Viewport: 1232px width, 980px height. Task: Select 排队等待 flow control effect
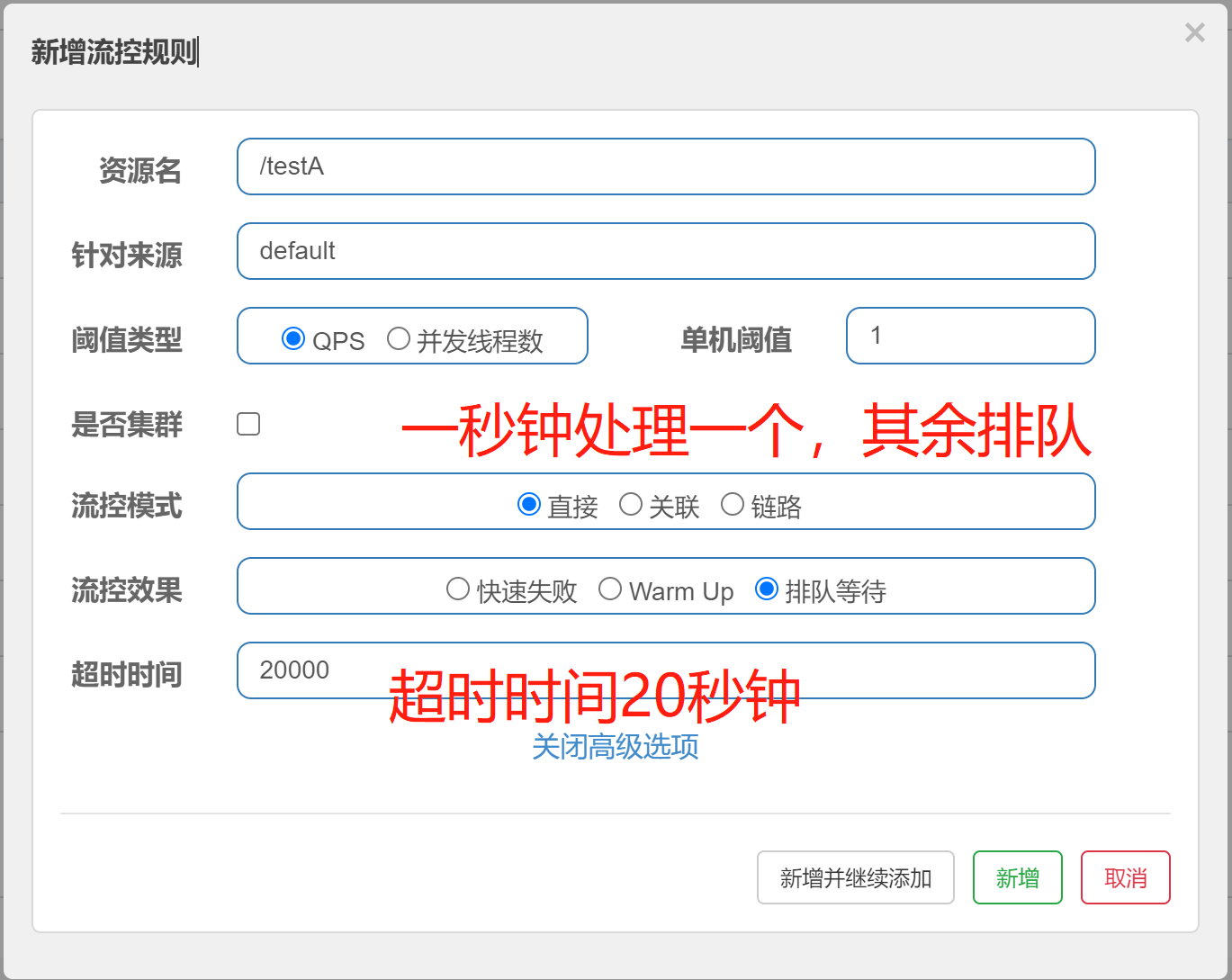tap(767, 589)
